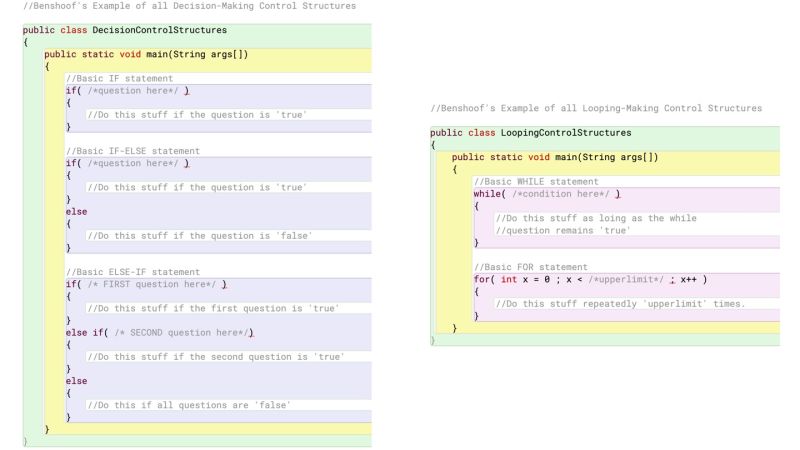Click the if line under "//Basic IF statement"

tap(128, 91)
